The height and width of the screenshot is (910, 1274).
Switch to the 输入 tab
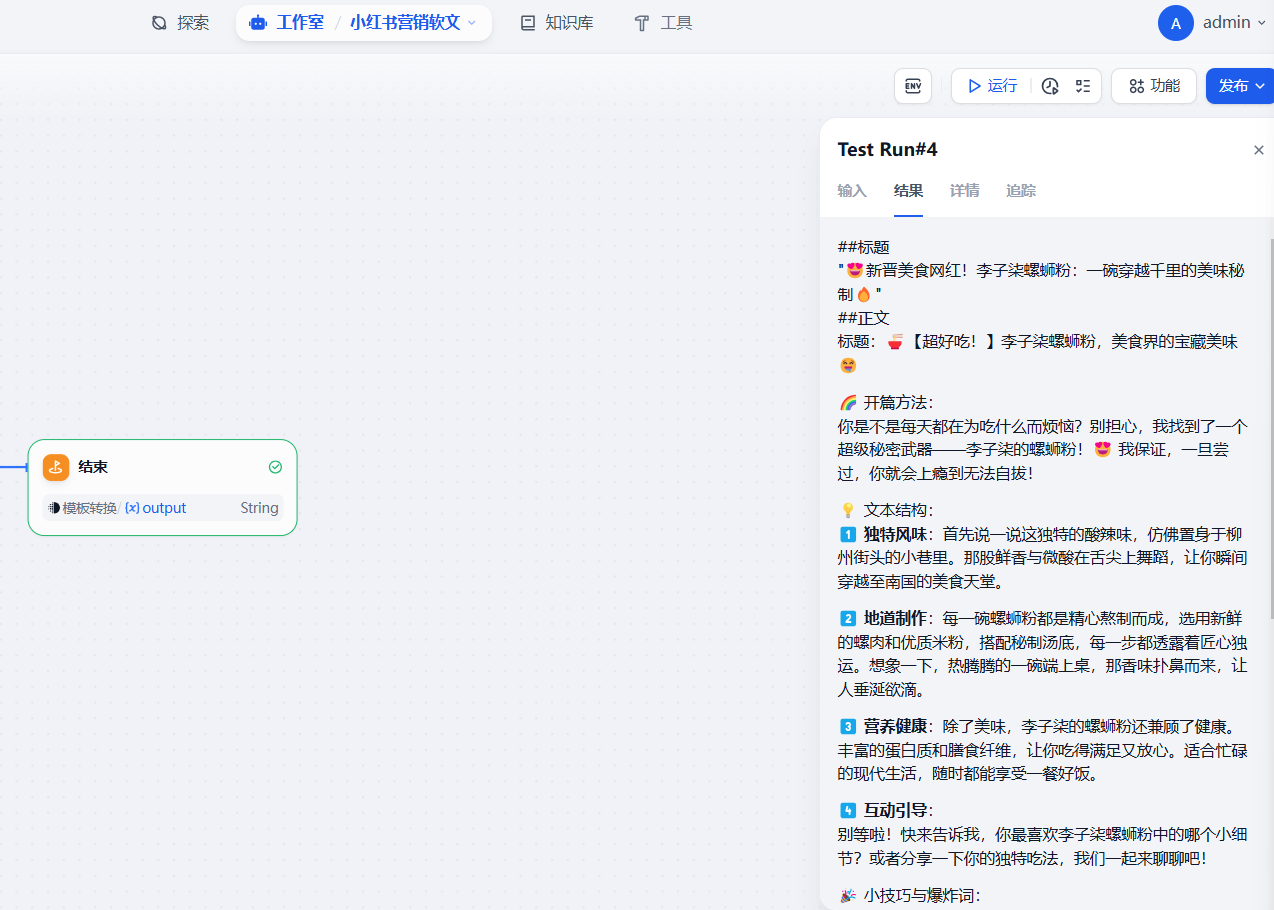coord(852,191)
